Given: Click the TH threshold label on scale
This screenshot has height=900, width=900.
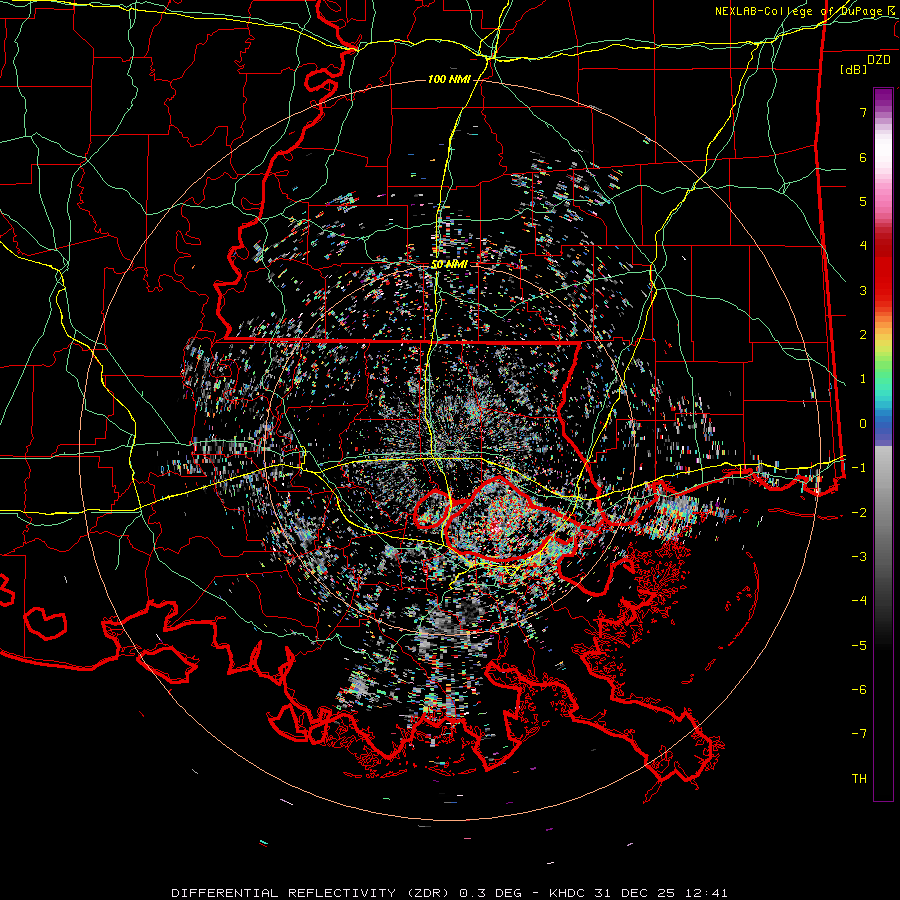Looking at the screenshot, I should 859,778.
